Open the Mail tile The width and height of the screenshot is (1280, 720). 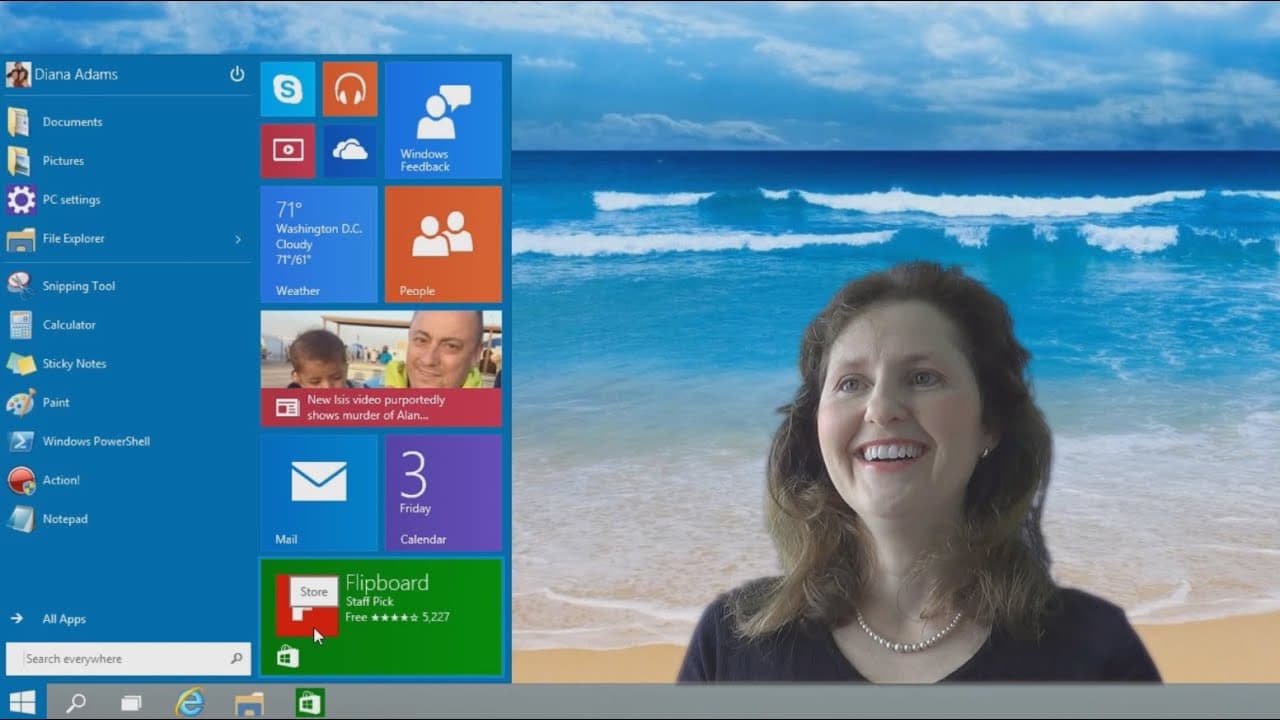tap(319, 493)
